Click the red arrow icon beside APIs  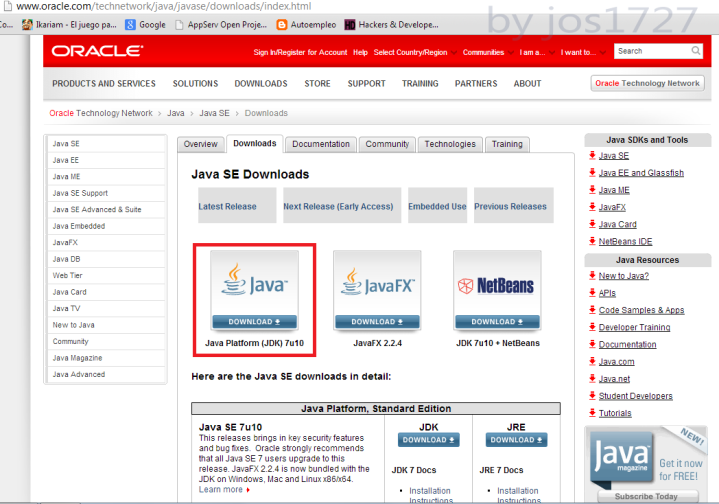[x=592, y=293]
